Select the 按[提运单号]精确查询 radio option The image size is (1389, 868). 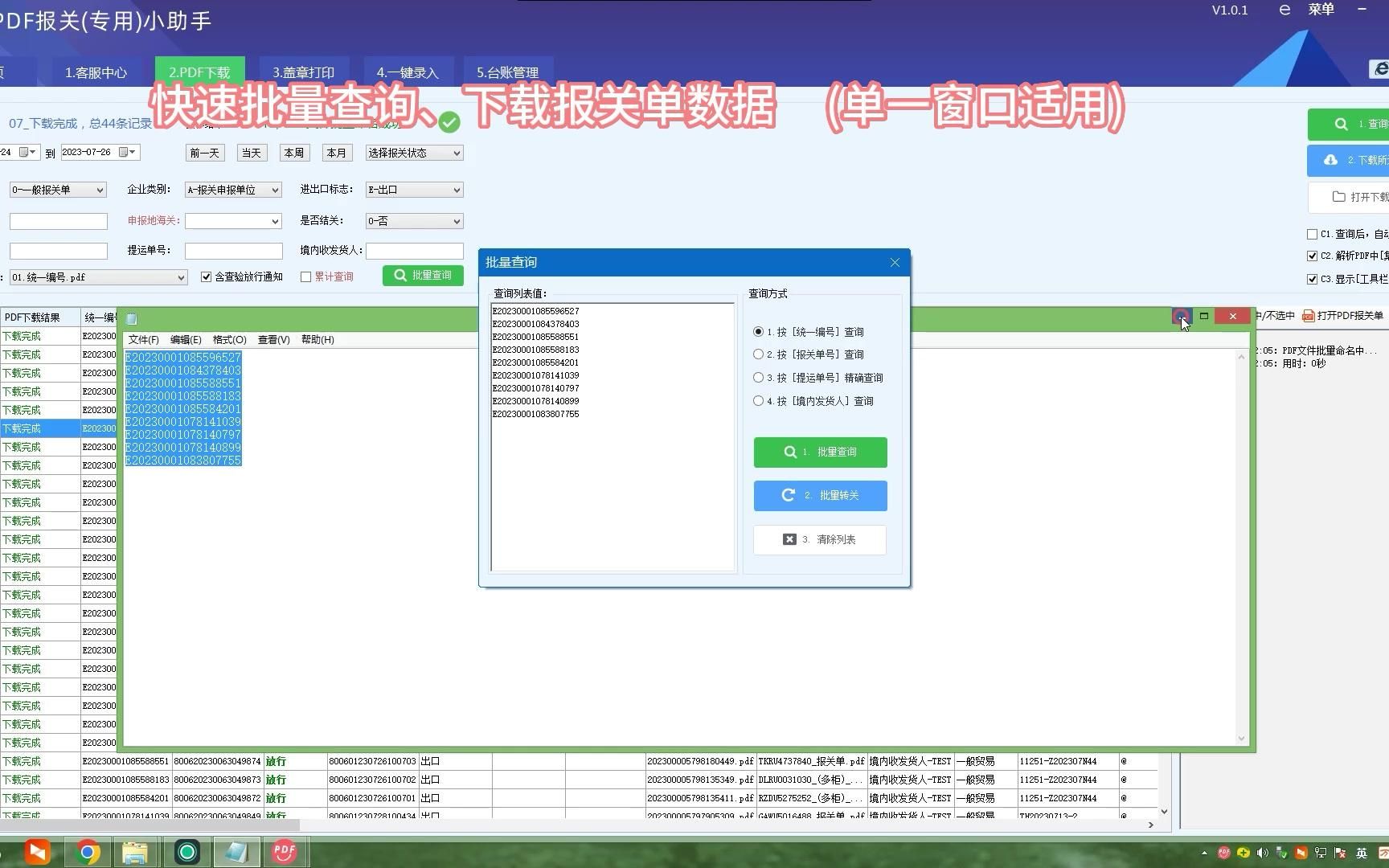pos(758,377)
